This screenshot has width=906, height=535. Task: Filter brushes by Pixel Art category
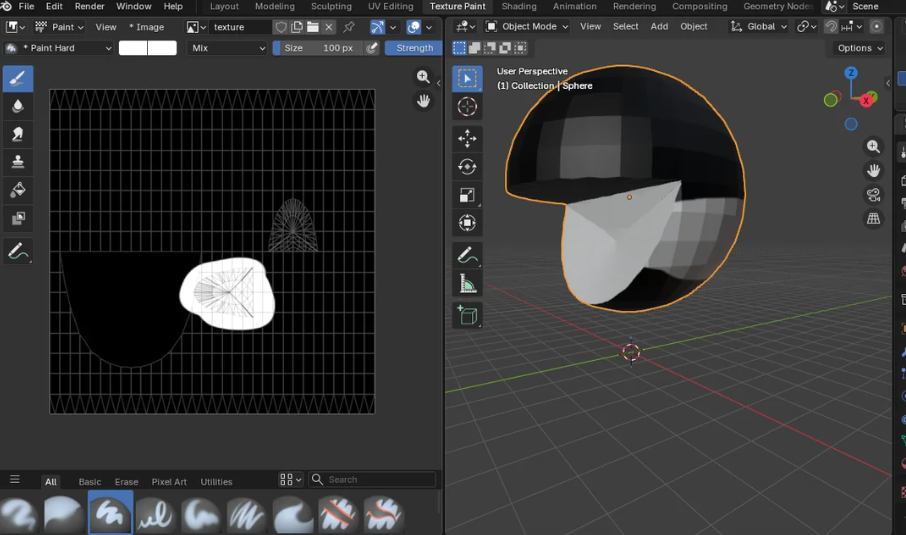pos(168,481)
